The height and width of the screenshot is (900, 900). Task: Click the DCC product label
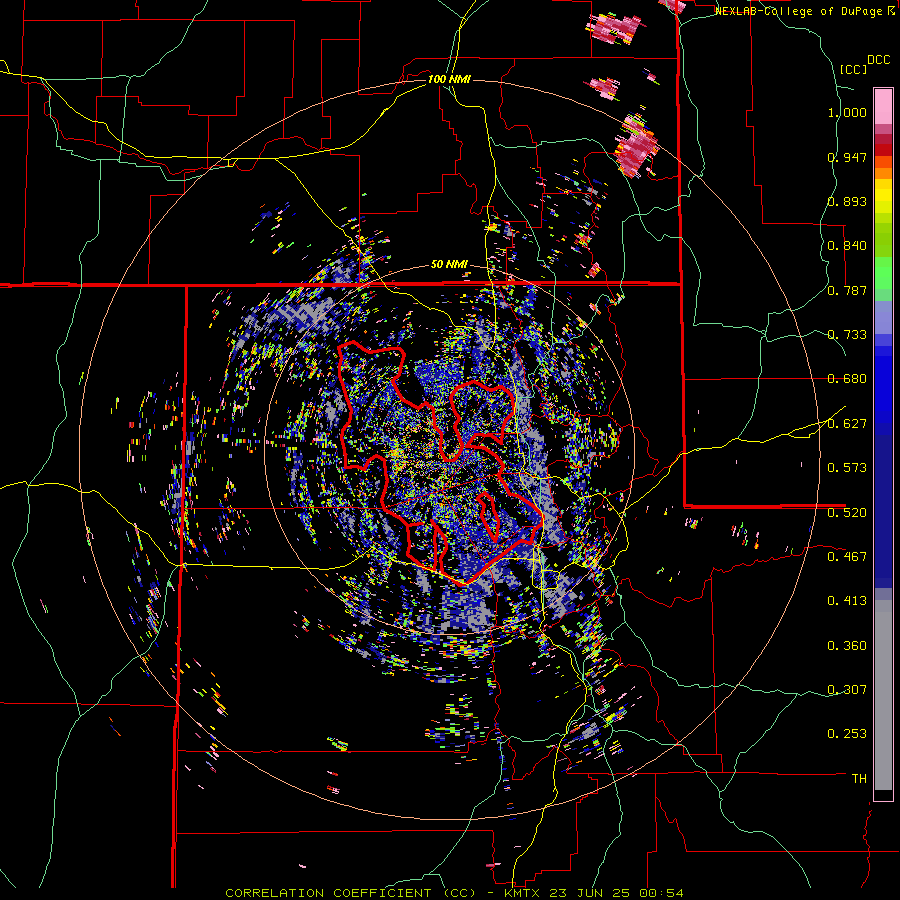[x=878, y=60]
